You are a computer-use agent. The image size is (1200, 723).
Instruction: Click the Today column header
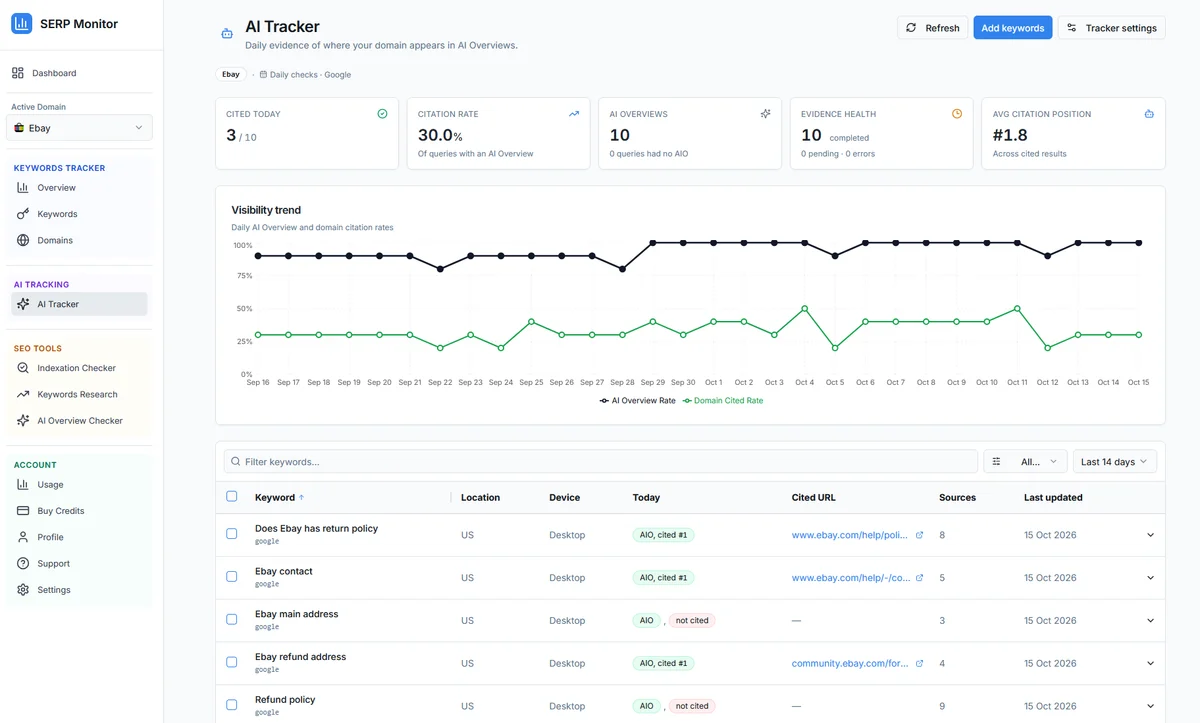coord(646,497)
